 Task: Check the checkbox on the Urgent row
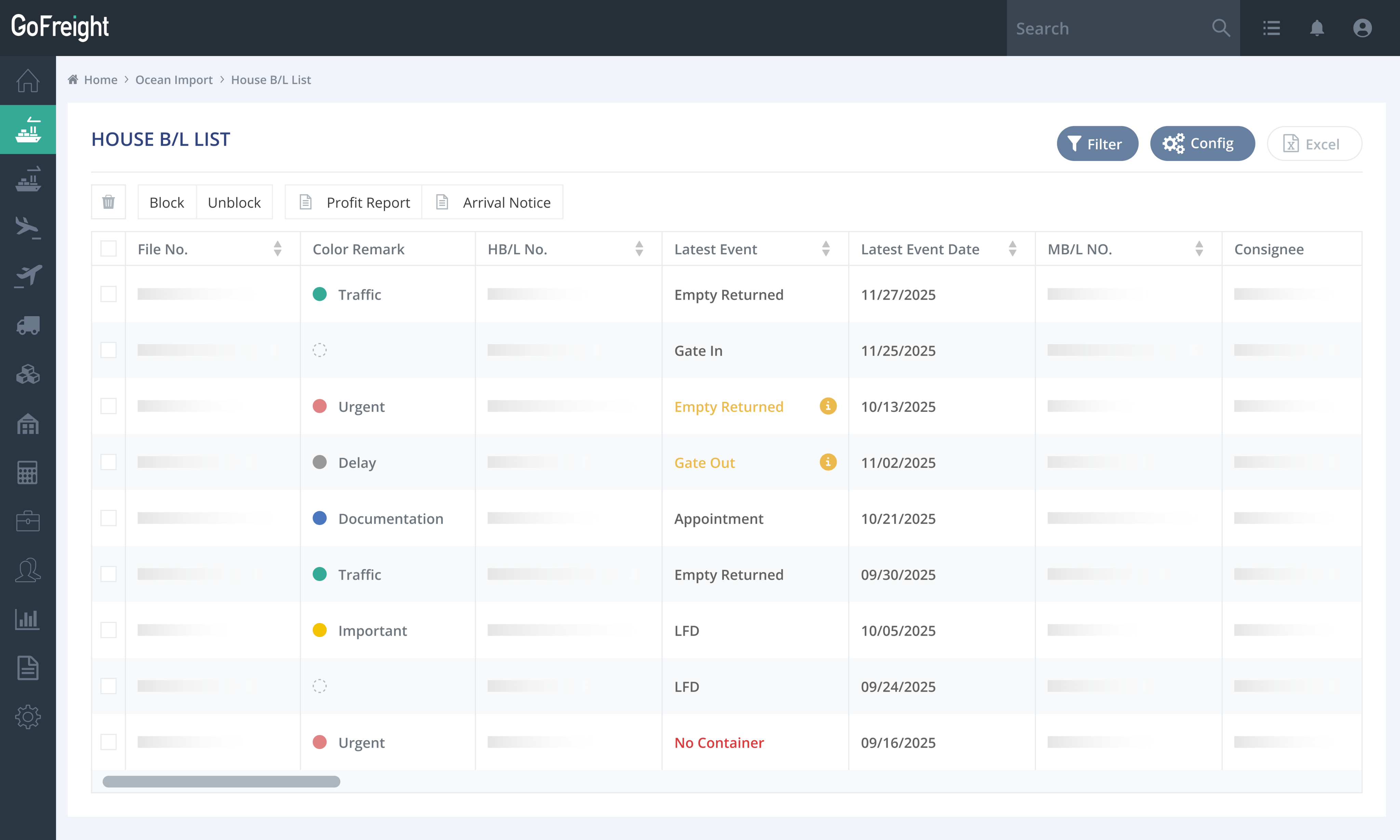click(108, 406)
